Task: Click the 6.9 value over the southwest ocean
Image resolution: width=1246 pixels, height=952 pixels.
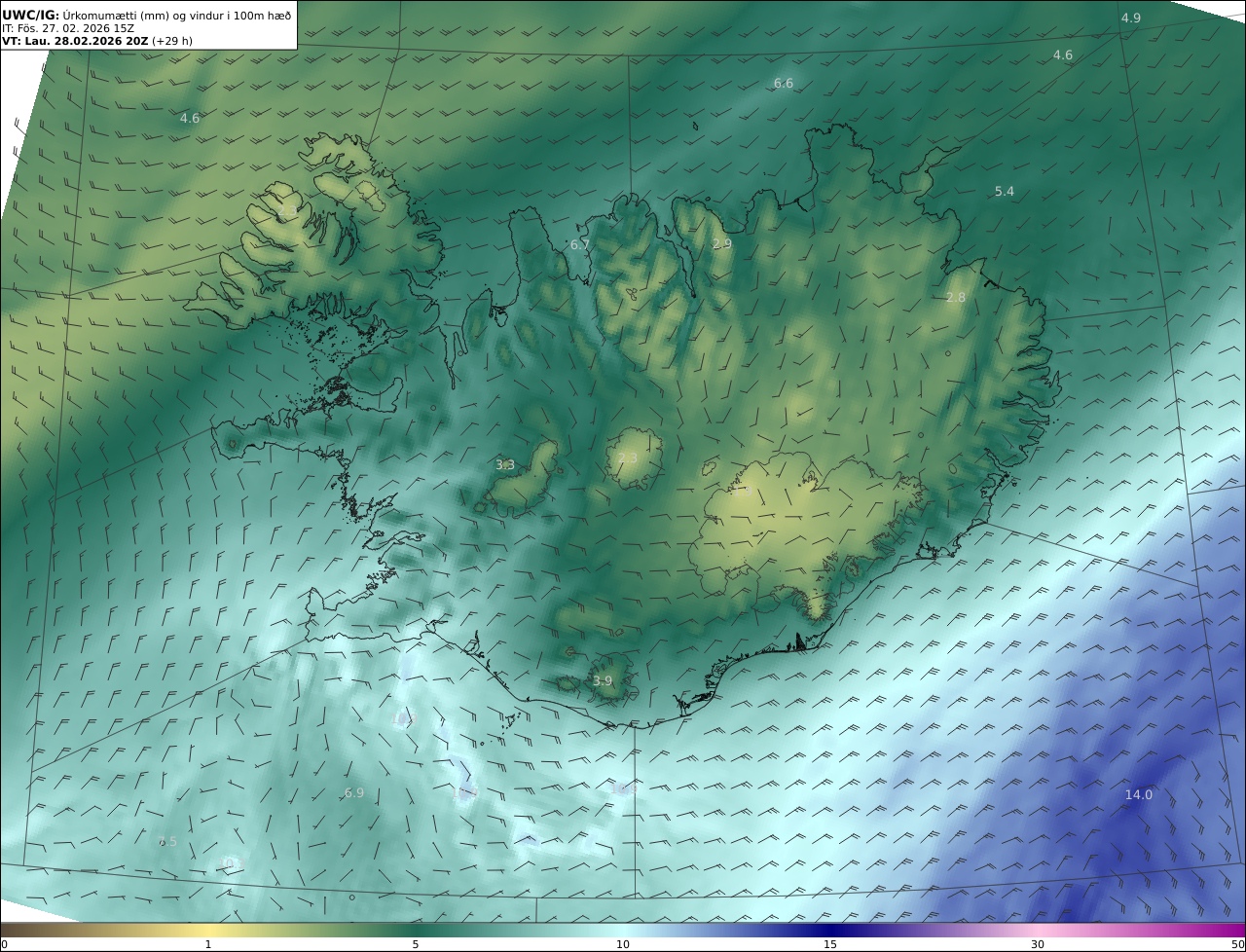Action: pyautogui.click(x=354, y=793)
